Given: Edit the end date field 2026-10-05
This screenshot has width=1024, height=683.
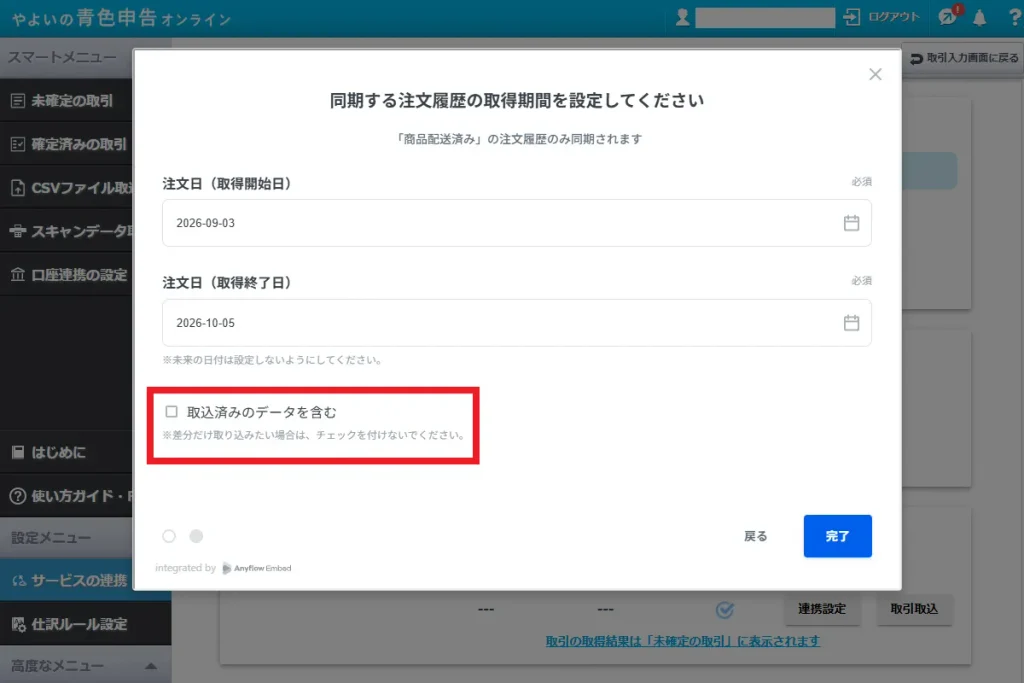Looking at the screenshot, I should [x=517, y=323].
